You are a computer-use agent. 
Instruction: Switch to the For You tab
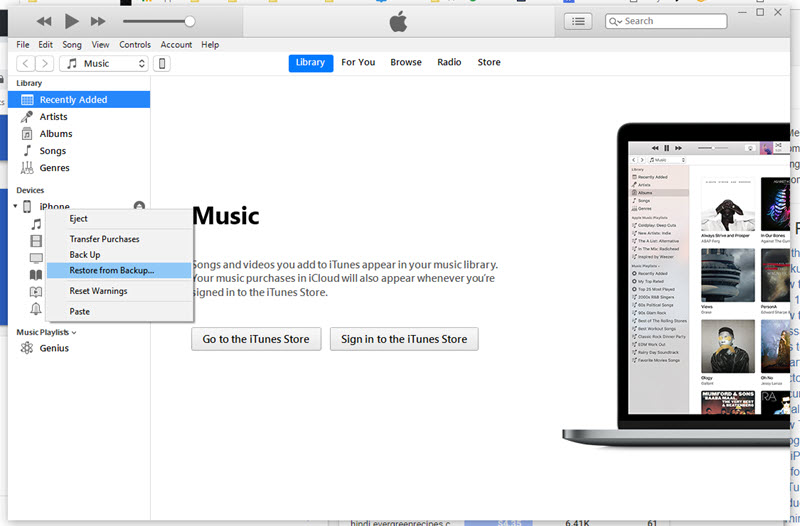pos(358,62)
